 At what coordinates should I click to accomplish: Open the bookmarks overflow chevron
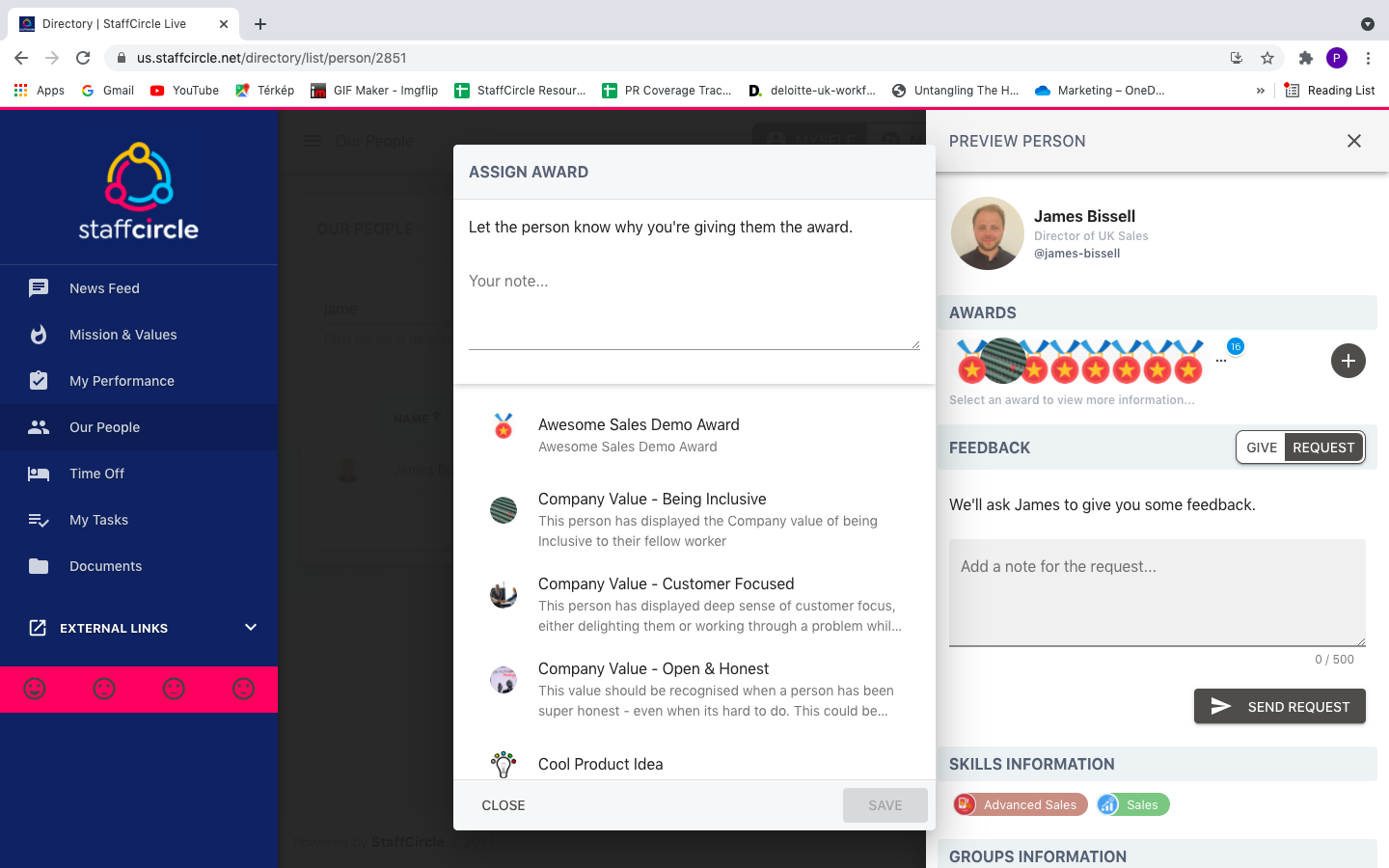1260,90
